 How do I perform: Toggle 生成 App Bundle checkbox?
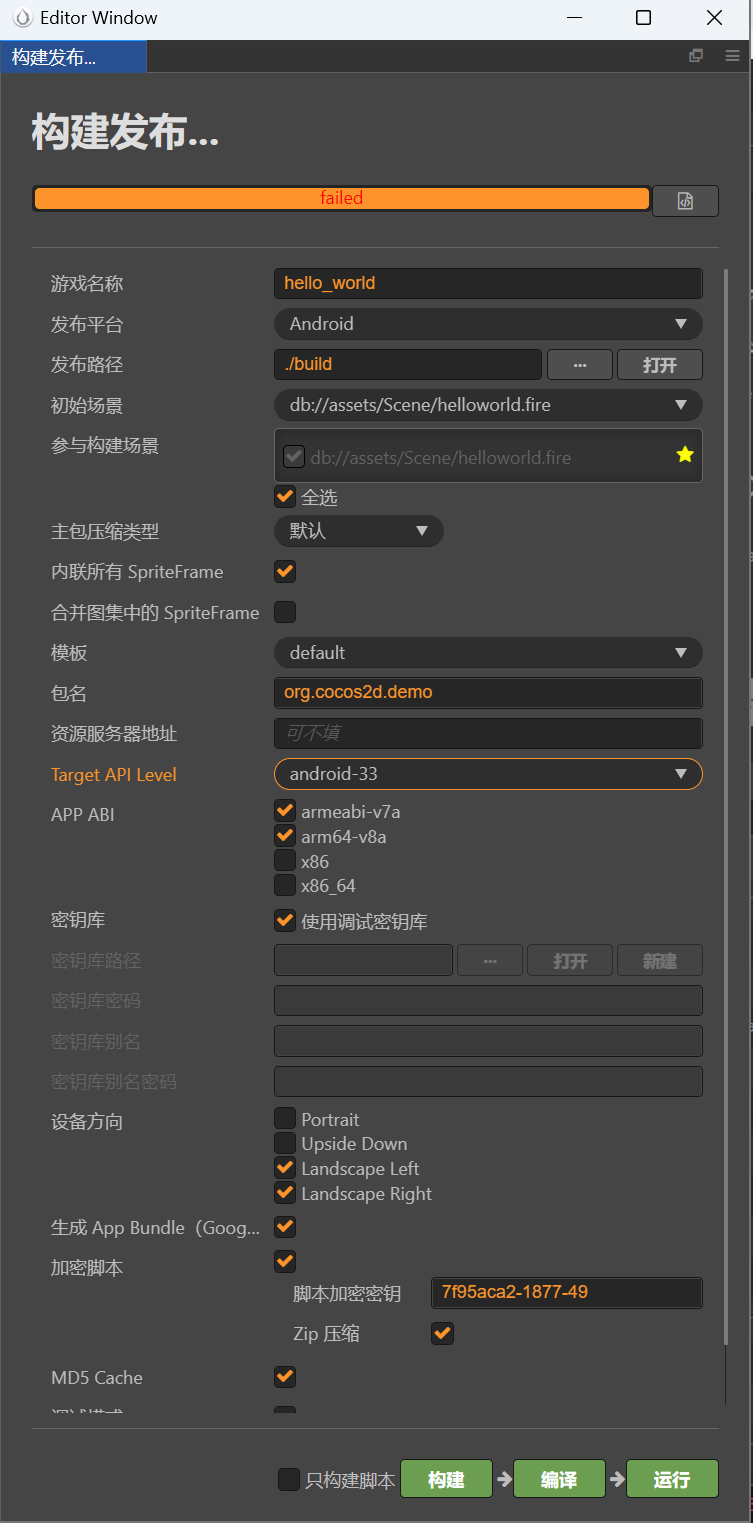tap(285, 1226)
